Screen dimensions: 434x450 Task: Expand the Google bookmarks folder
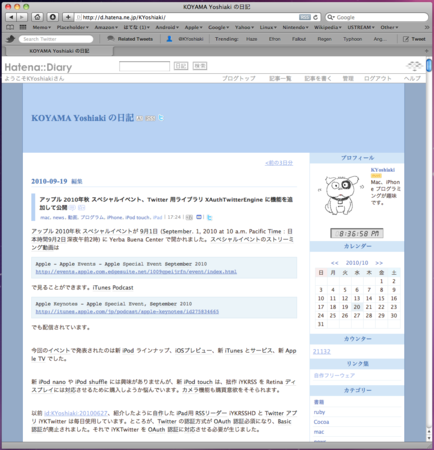pos(219,27)
